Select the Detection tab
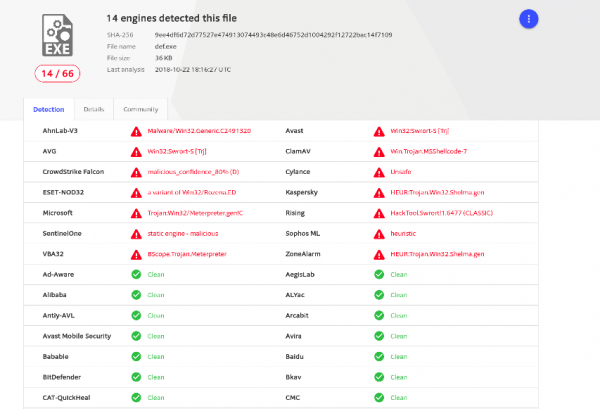600x409 pixels. pos(48,109)
